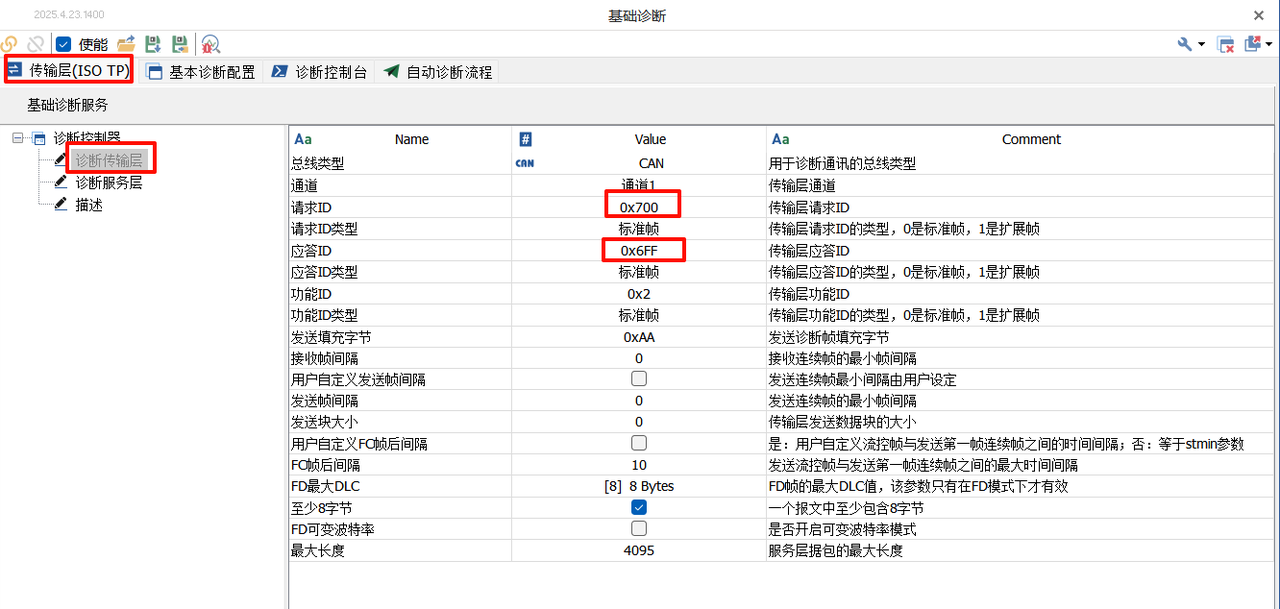Start the diagnostic bug scan icon

(x=210, y=44)
